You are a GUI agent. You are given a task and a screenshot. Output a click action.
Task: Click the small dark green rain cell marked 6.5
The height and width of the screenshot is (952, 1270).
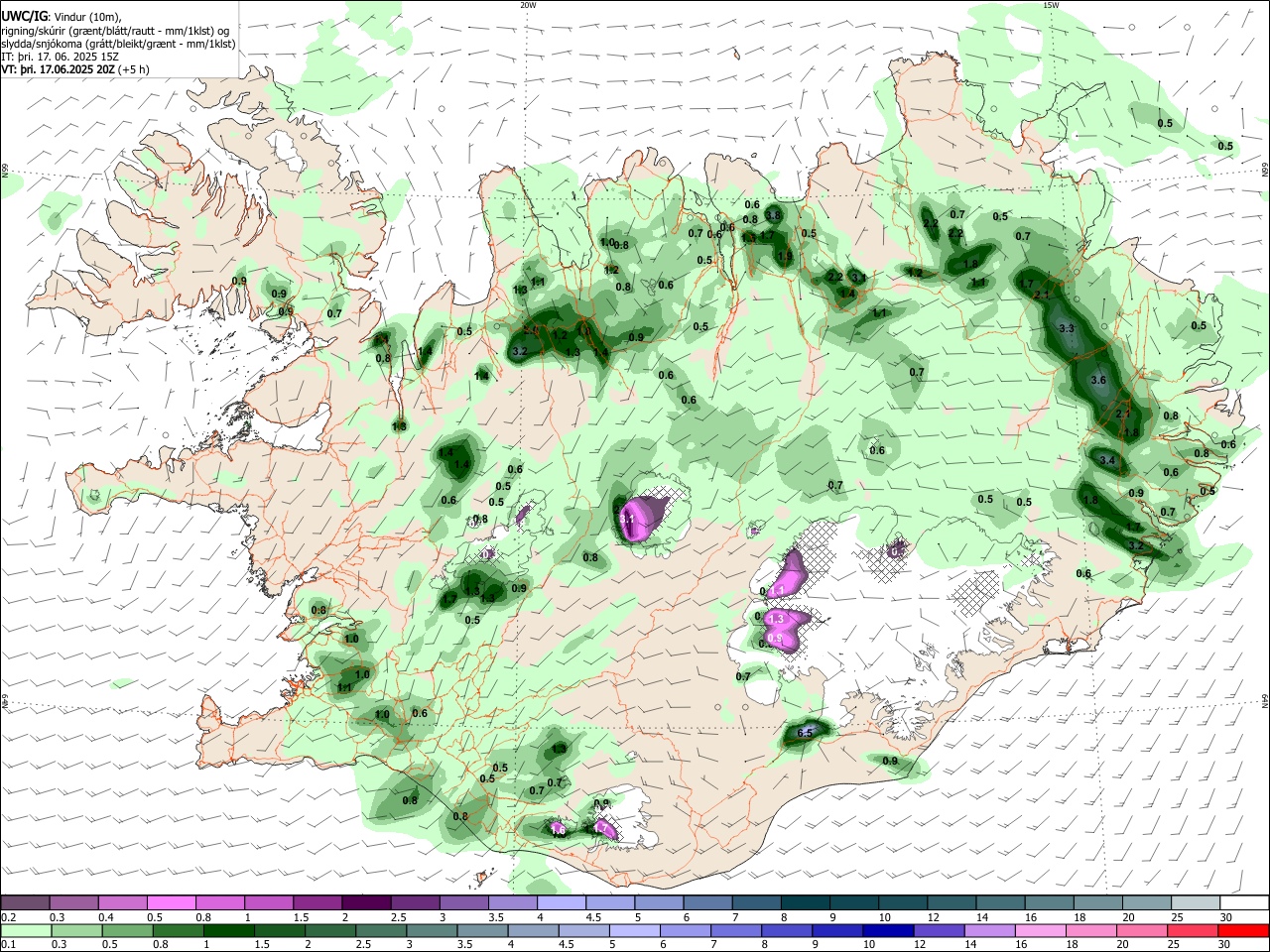(805, 734)
